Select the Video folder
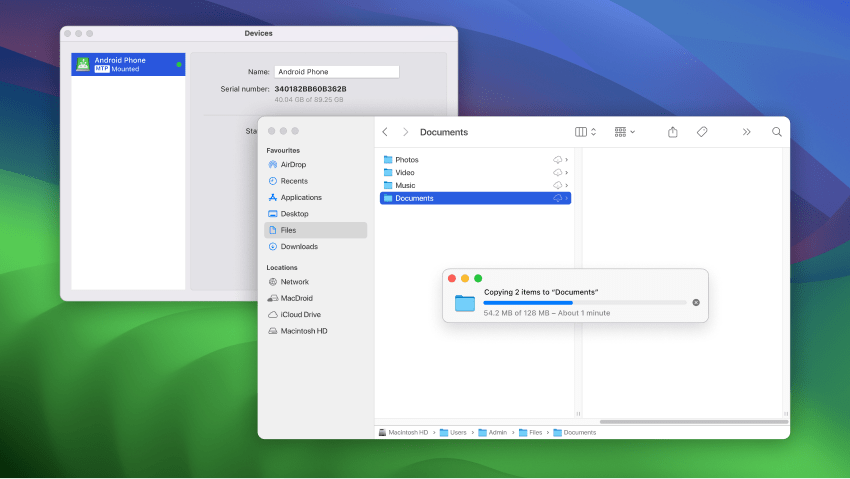The width and height of the screenshot is (850, 479). pyautogui.click(x=475, y=172)
